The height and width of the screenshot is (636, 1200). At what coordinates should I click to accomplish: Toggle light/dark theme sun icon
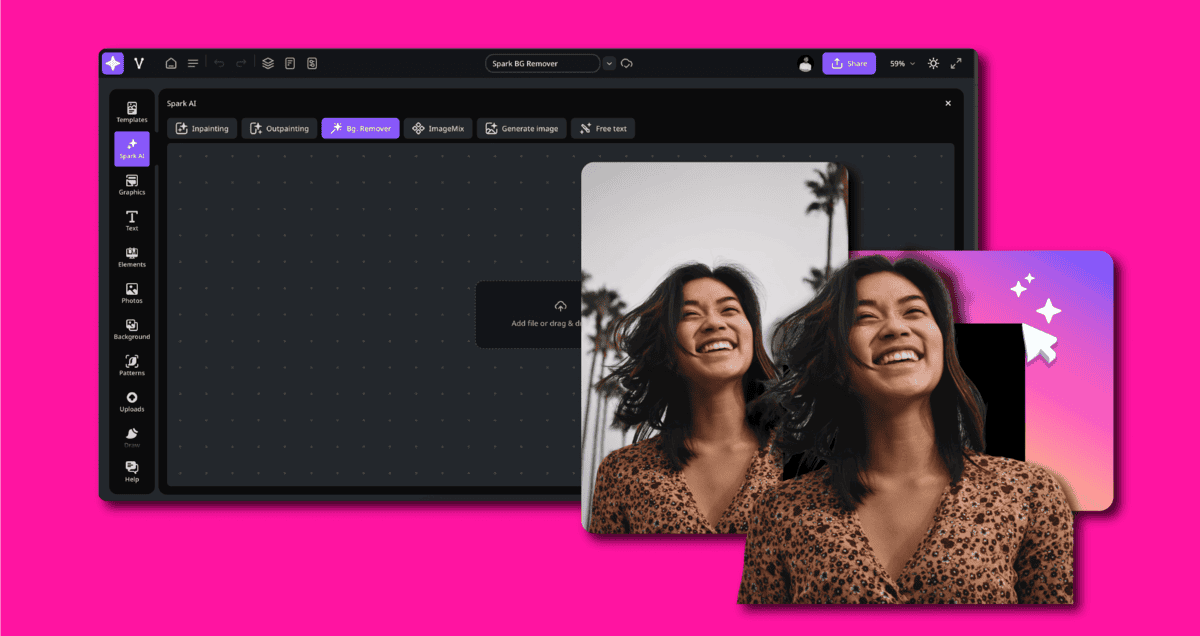coord(933,63)
